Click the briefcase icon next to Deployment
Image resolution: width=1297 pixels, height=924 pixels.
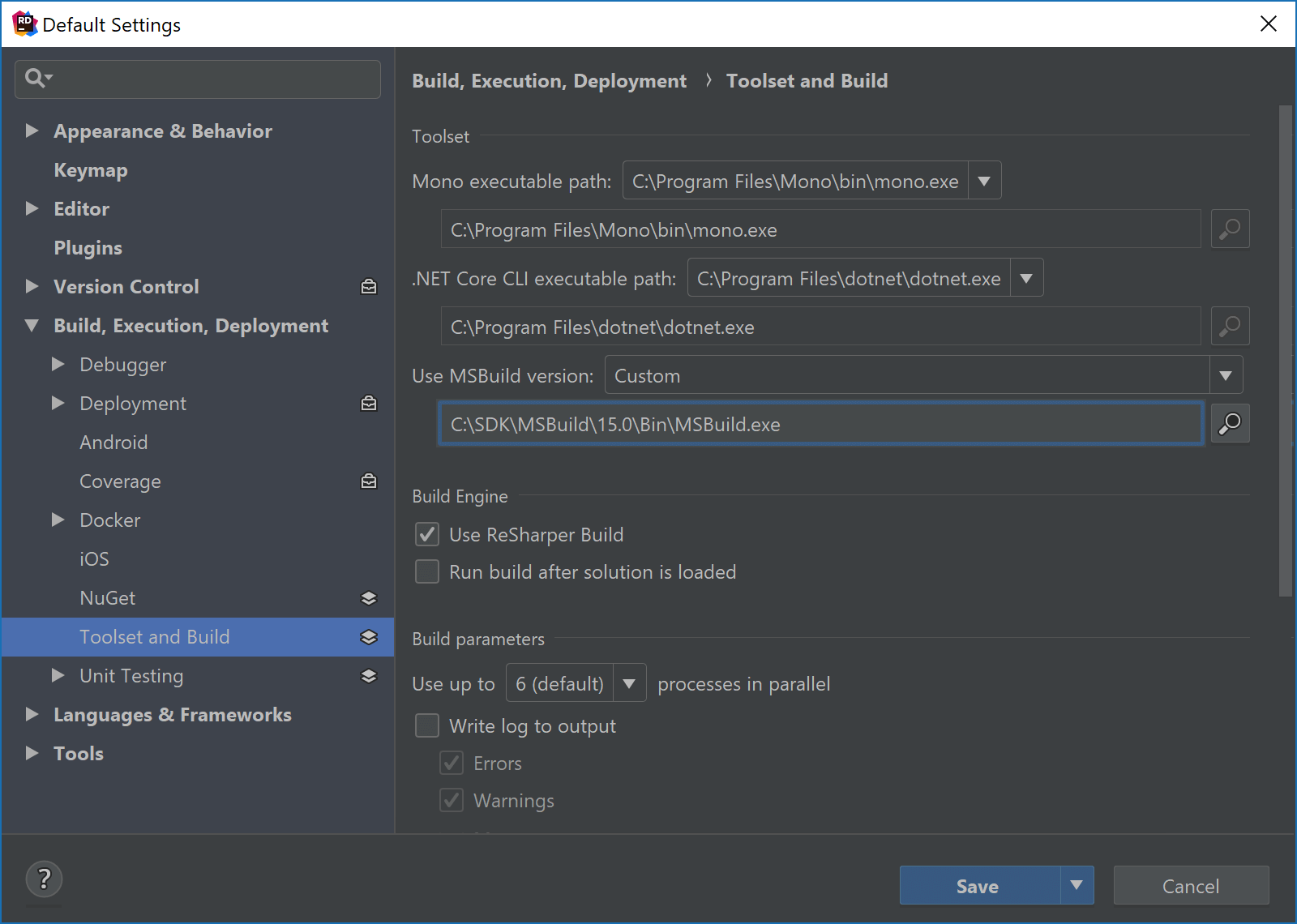369,404
